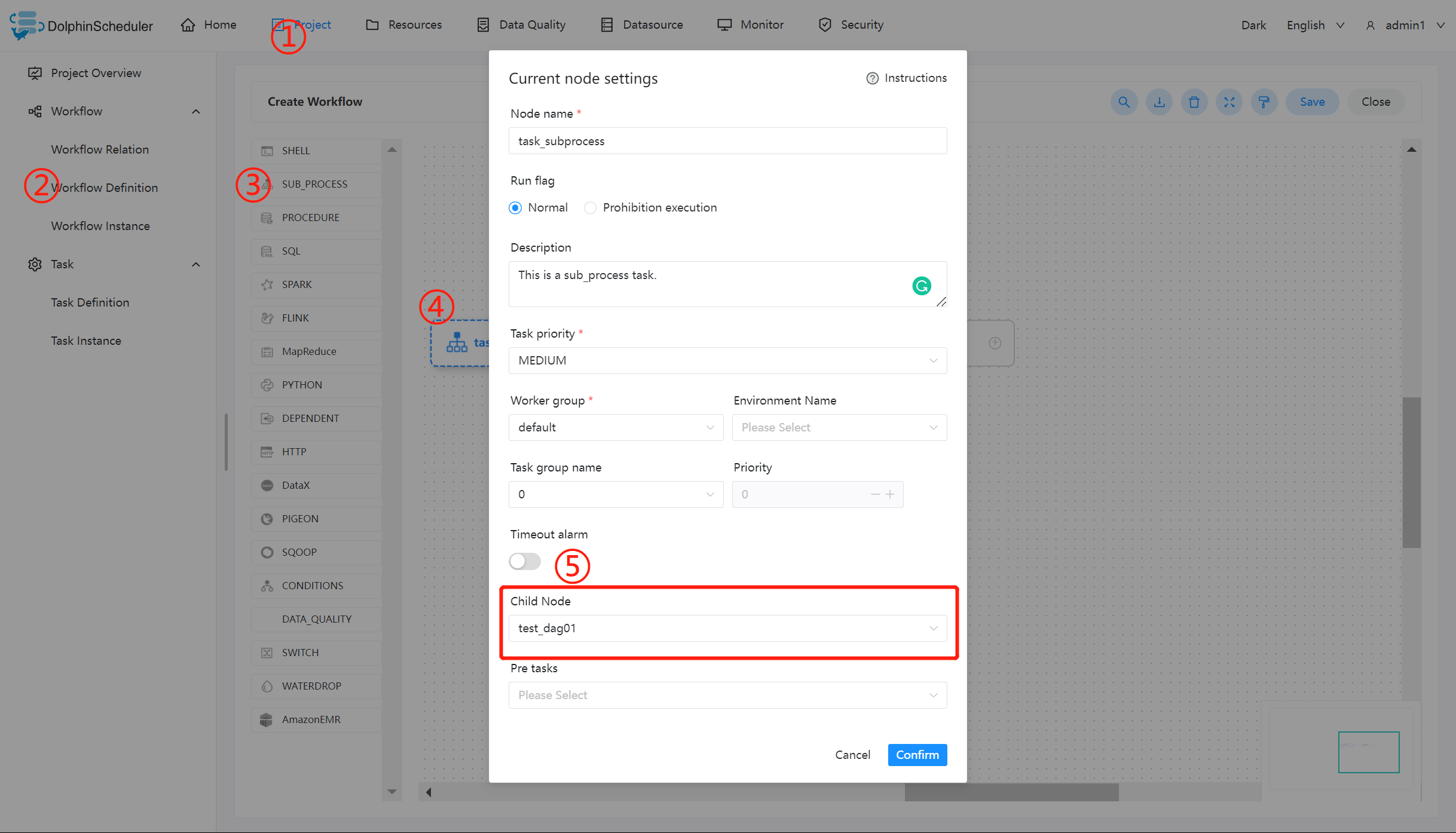Image resolution: width=1456 pixels, height=833 pixels.
Task: Click the canvas horizontal scrollbar thumb
Action: 1011,792
